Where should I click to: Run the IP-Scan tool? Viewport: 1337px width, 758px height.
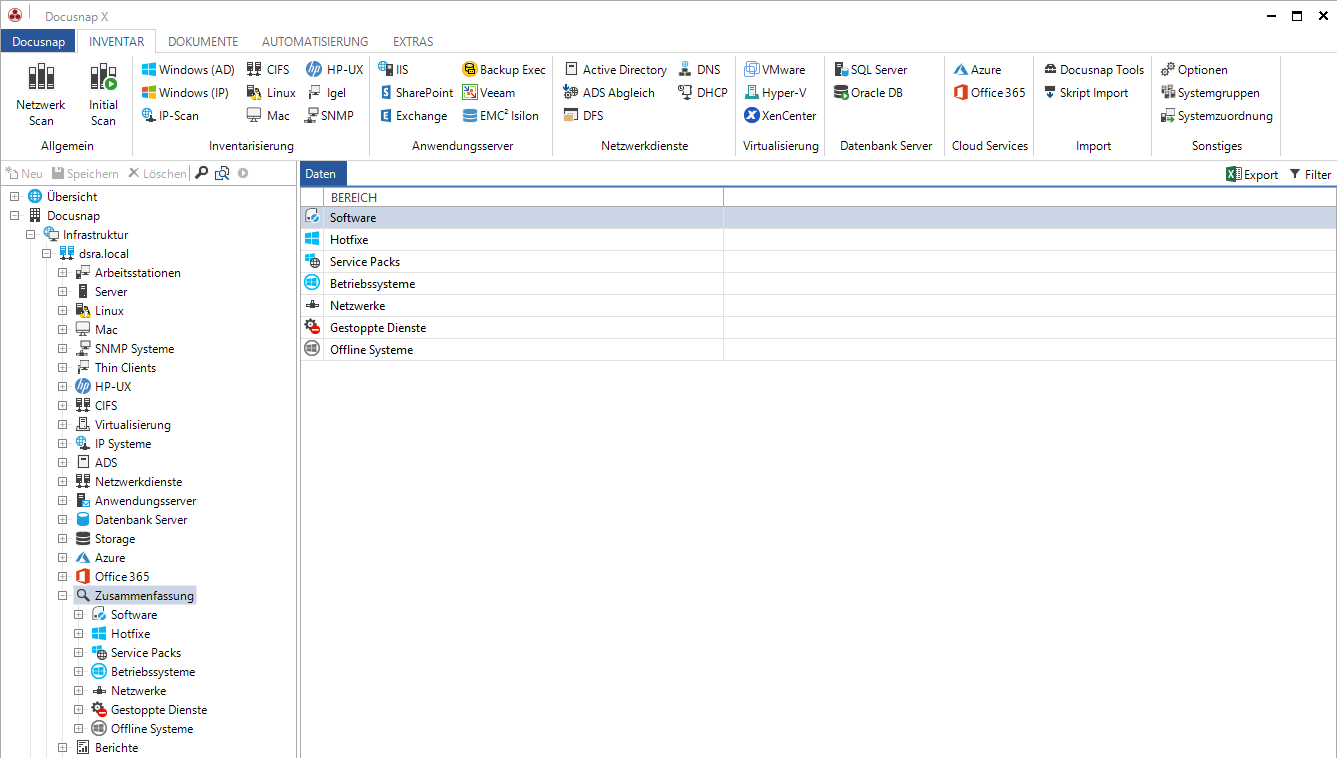click(170, 116)
